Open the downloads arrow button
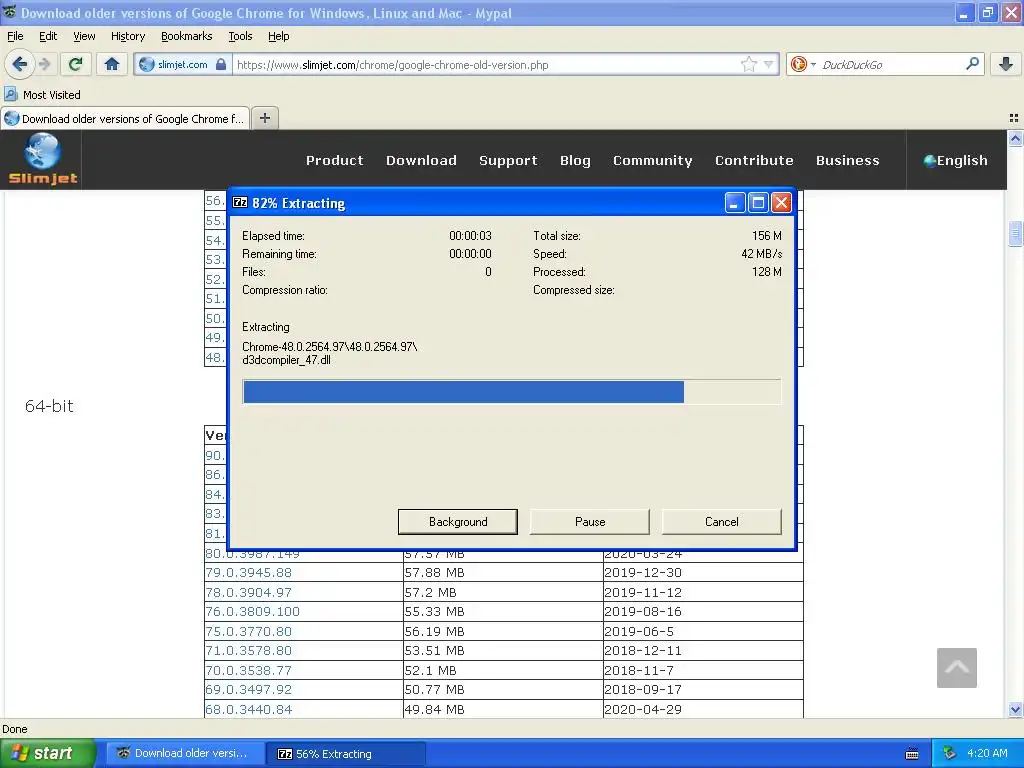 click(1006, 64)
